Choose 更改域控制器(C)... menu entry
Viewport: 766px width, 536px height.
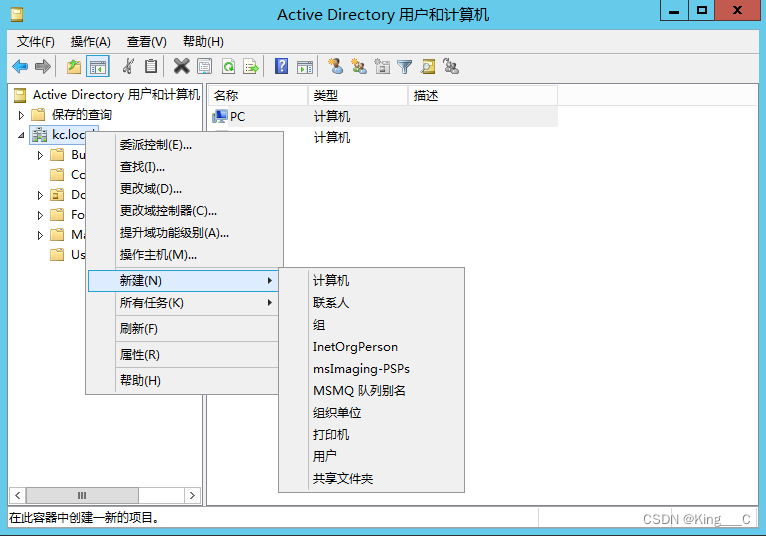click(184, 211)
